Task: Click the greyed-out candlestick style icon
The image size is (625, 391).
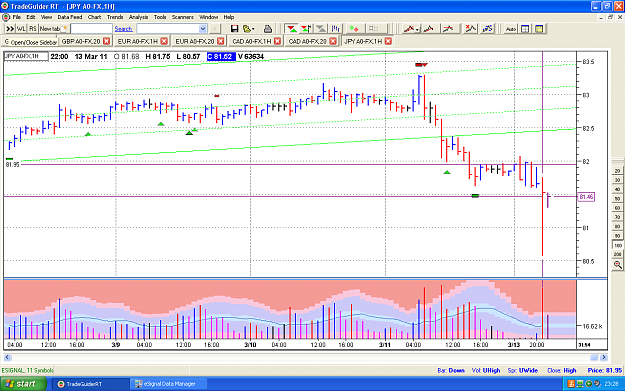Action: click(x=373, y=29)
